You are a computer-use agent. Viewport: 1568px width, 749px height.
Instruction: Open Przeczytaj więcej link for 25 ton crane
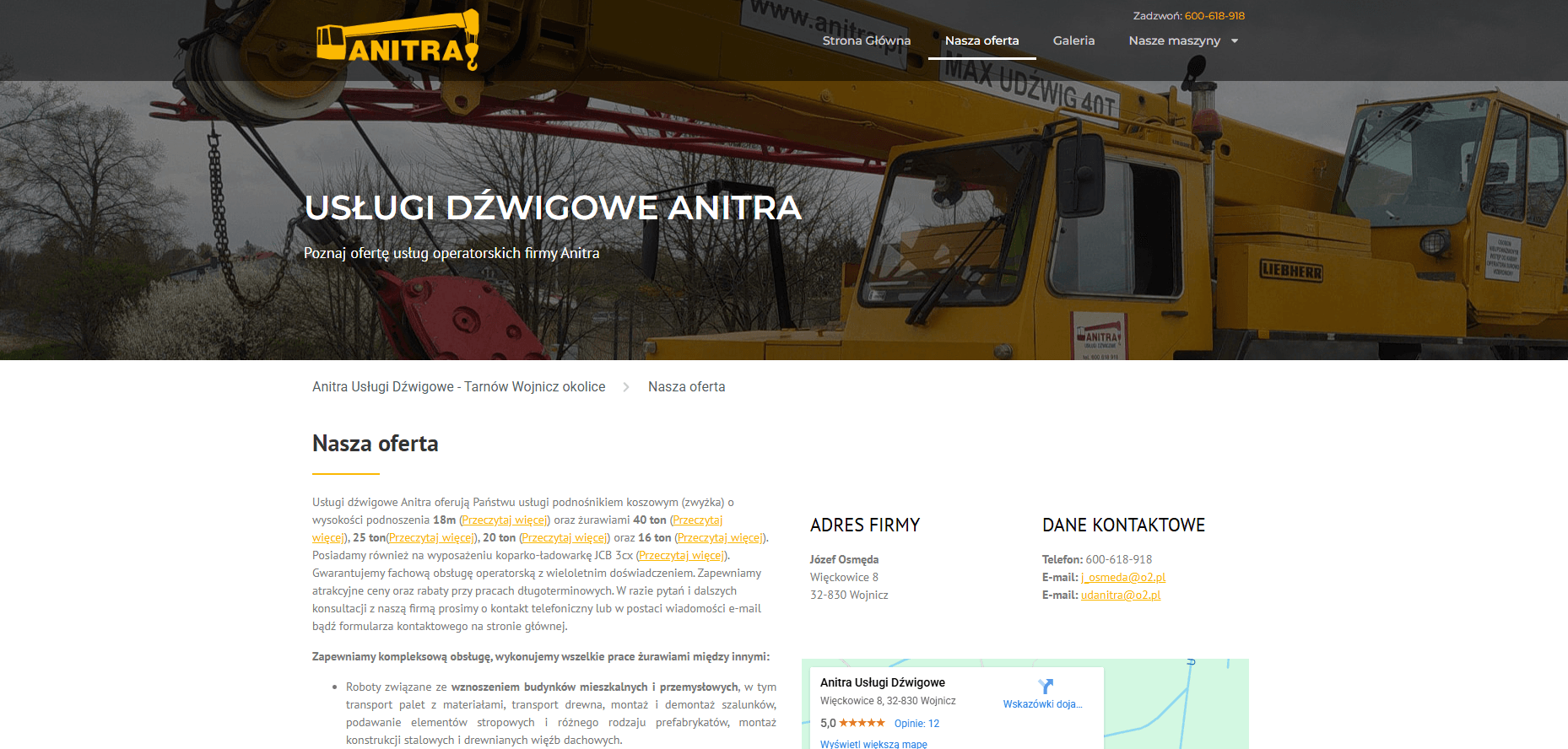coord(431,537)
